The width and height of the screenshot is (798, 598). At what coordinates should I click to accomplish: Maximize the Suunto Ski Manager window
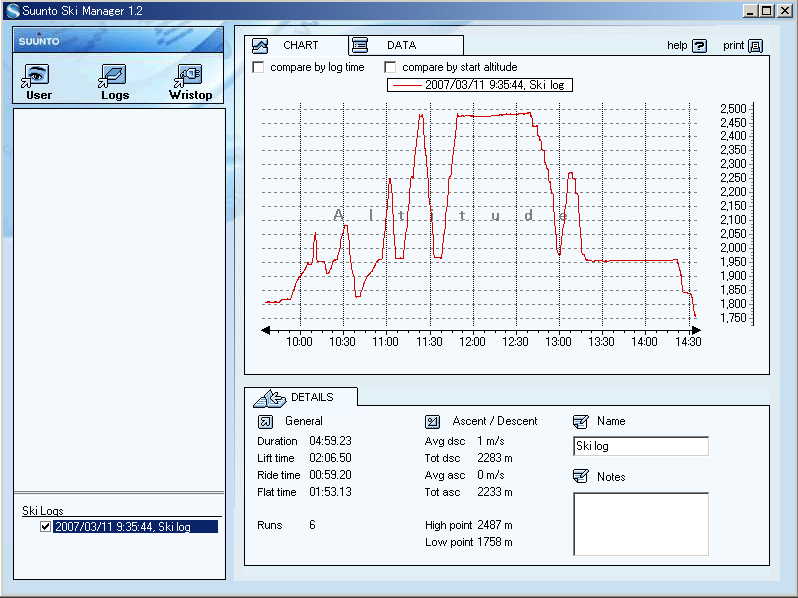[x=766, y=11]
